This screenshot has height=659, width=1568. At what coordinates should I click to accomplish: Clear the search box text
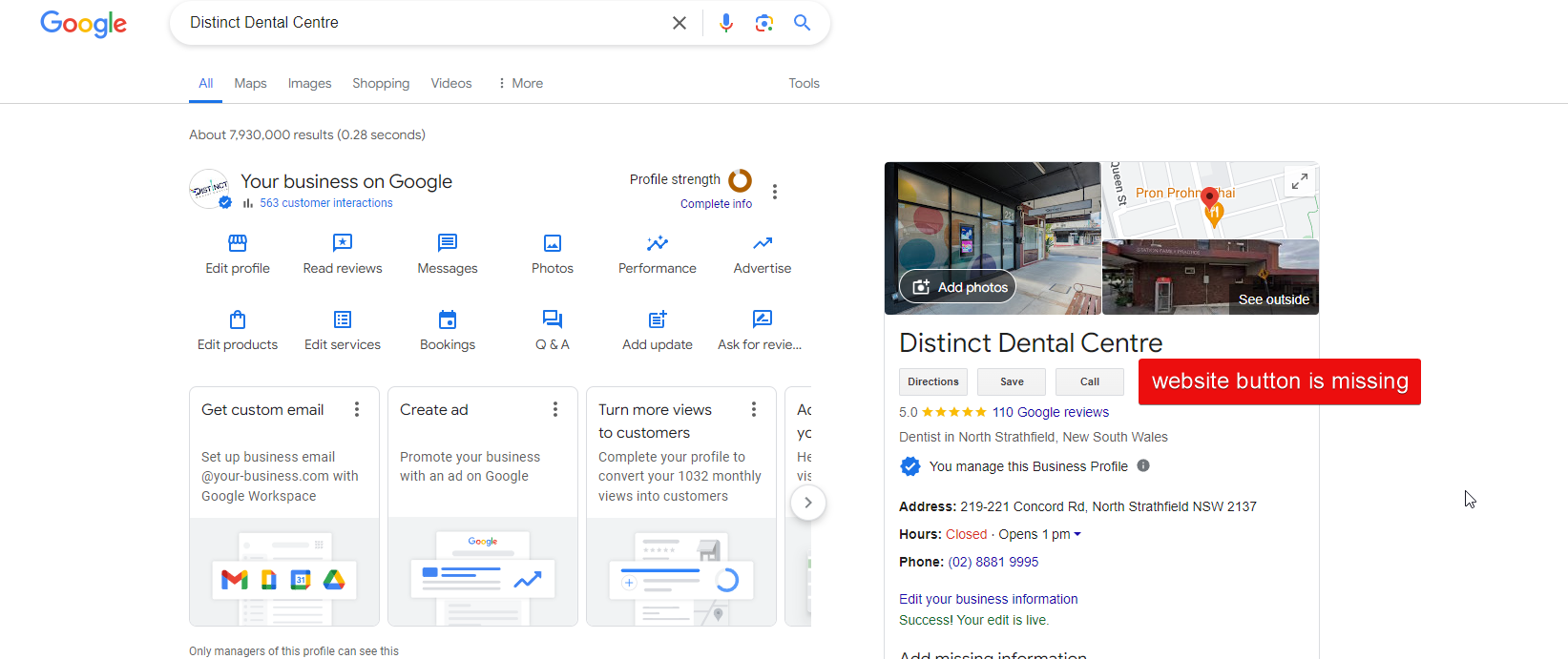[x=679, y=23]
